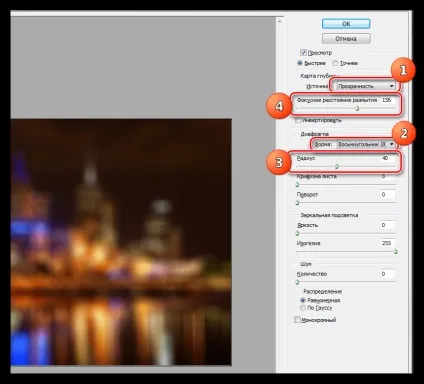
Task: Click the Поворот slider handle
Action: pos(297,203)
